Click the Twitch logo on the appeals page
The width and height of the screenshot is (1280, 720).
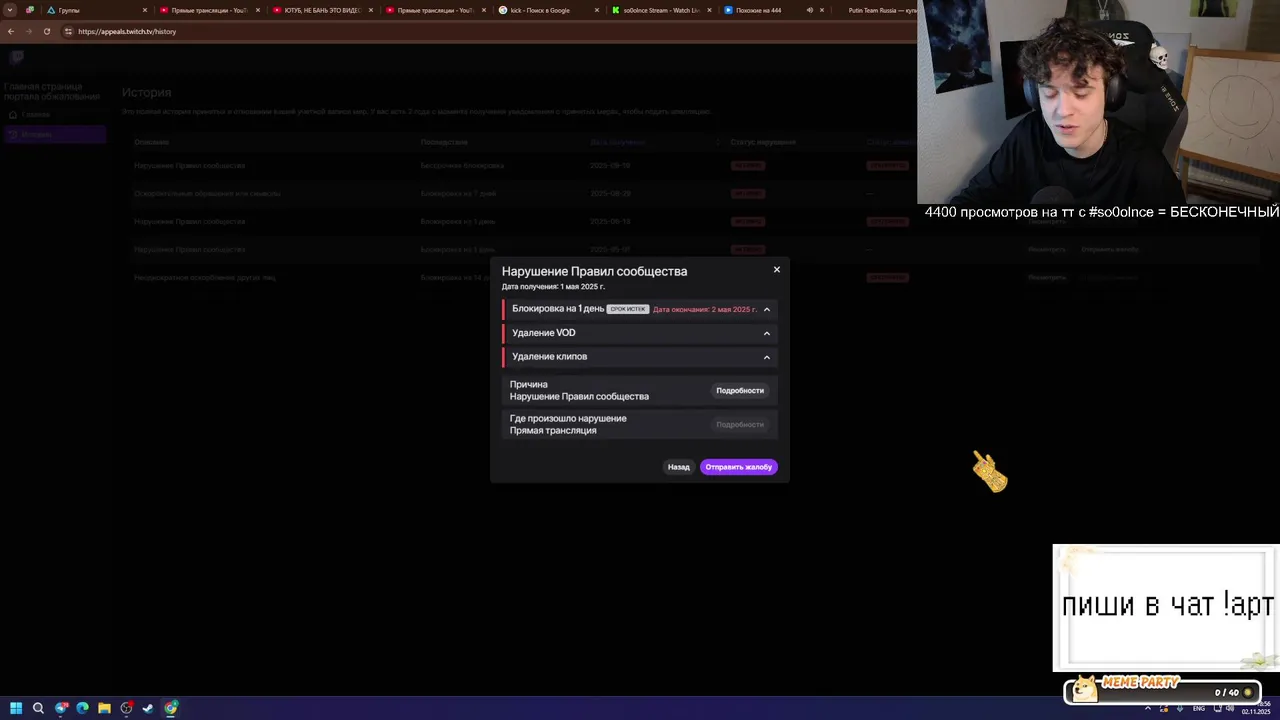pos(17,57)
